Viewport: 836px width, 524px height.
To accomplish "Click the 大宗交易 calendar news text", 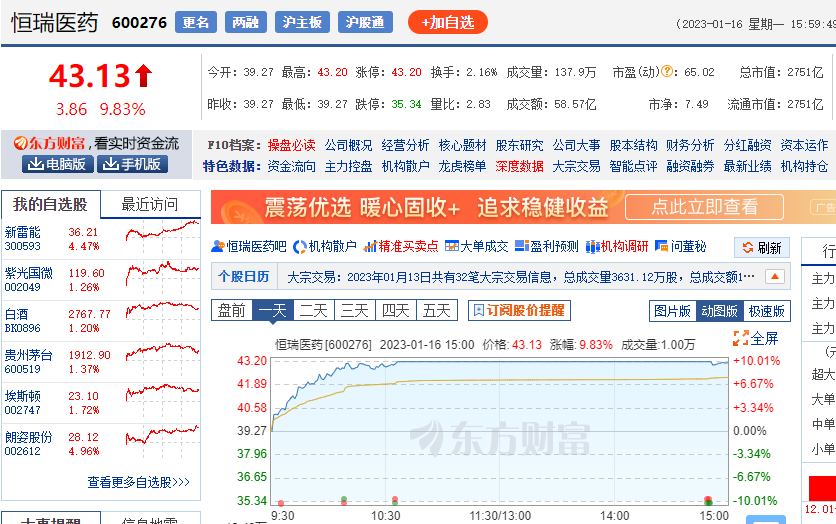I will 521,277.
